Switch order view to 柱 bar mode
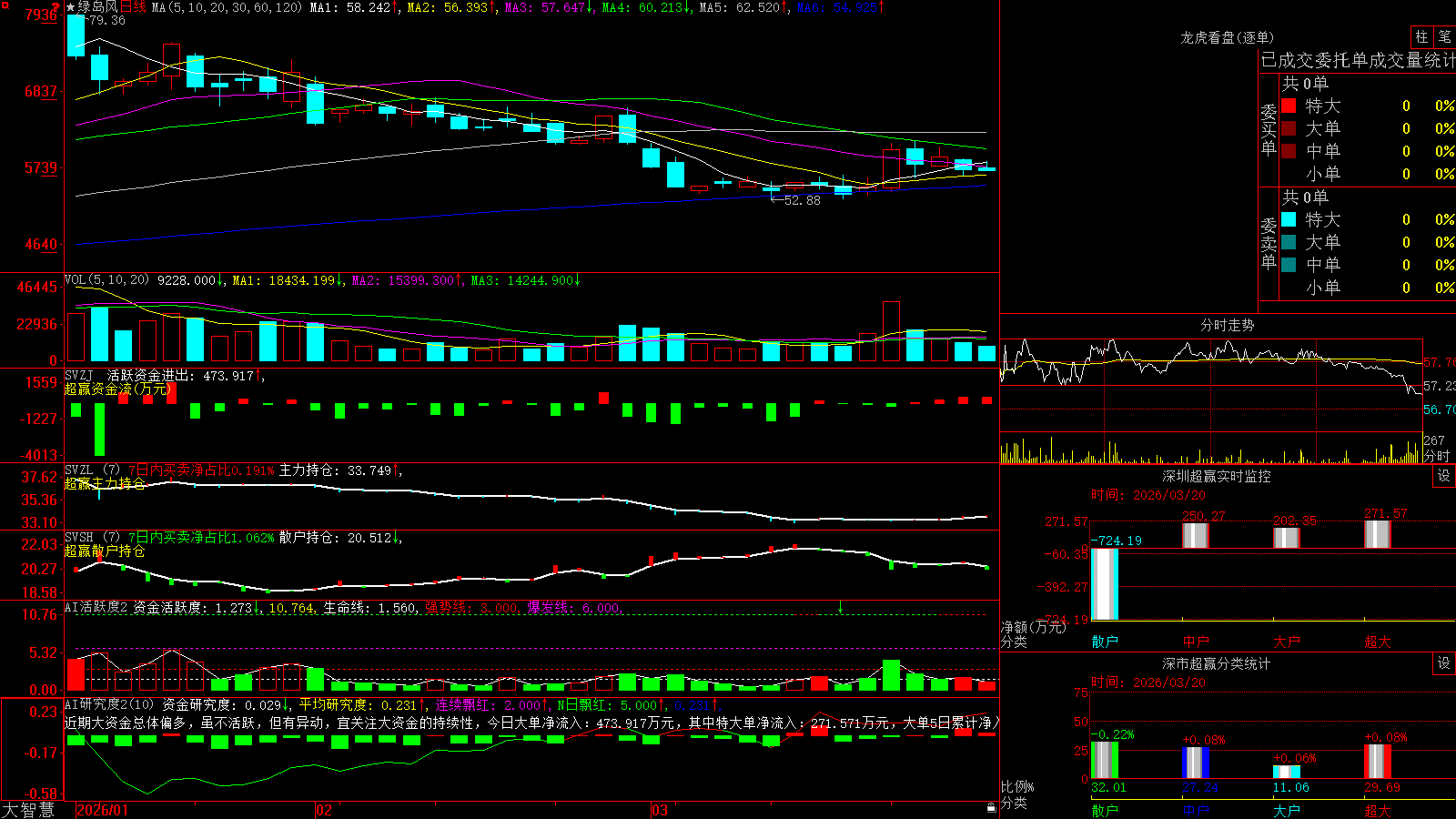 tap(1421, 37)
